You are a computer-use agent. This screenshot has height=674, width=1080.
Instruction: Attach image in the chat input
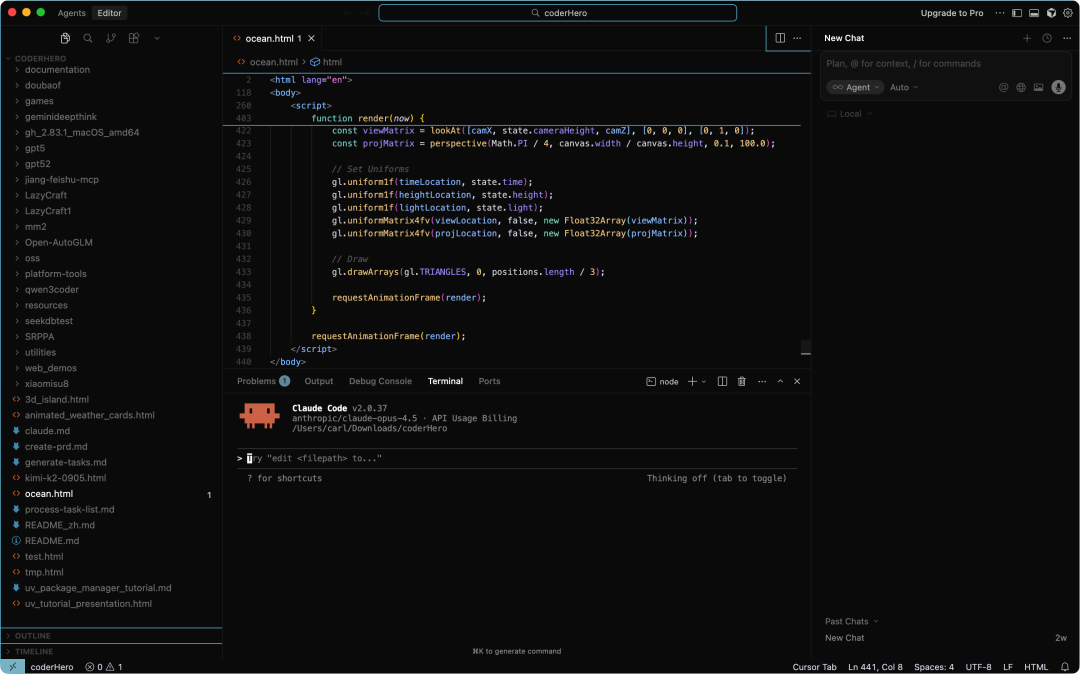pos(1038,87)
